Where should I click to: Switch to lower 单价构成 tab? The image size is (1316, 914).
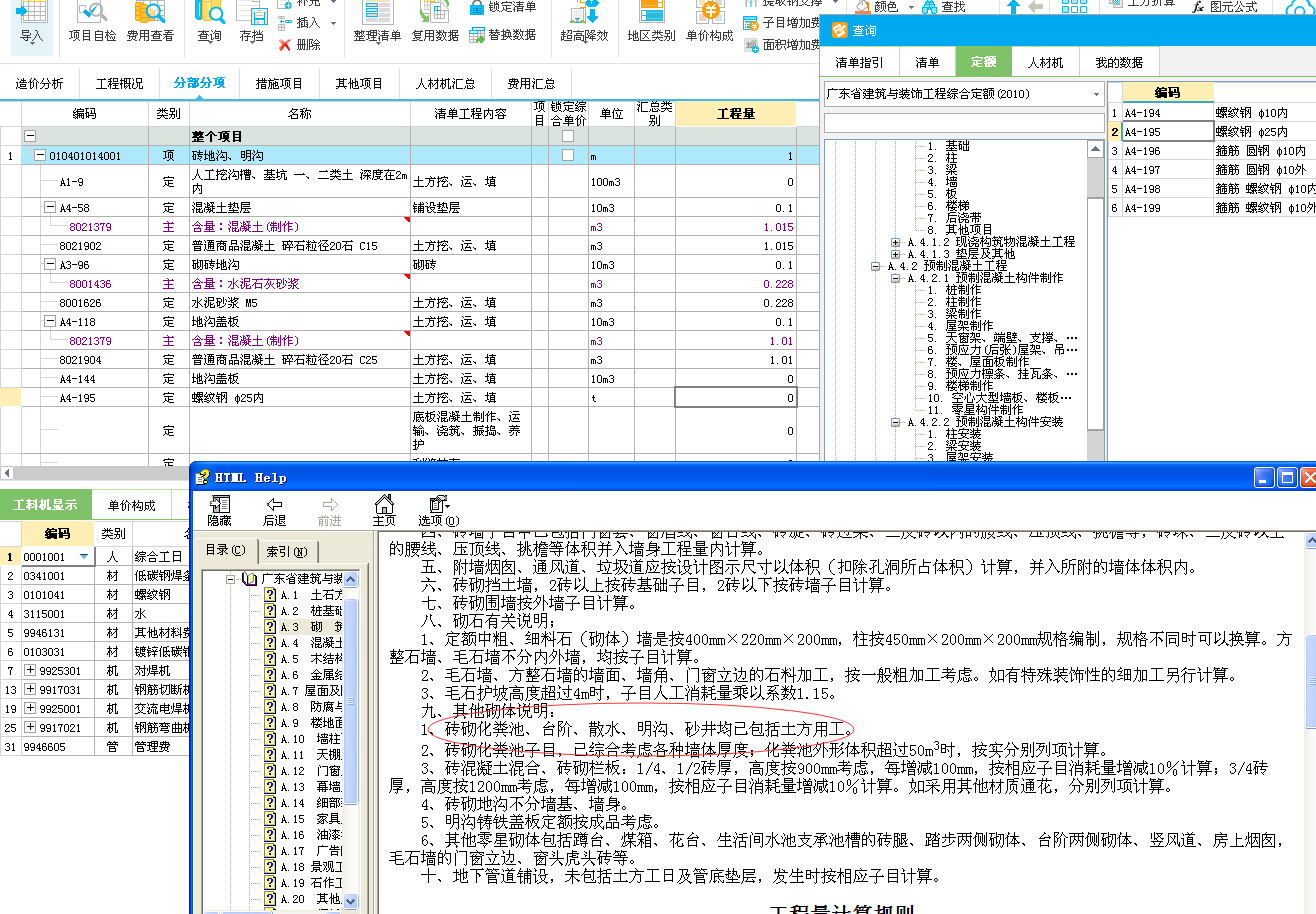[x=132, y=505]
